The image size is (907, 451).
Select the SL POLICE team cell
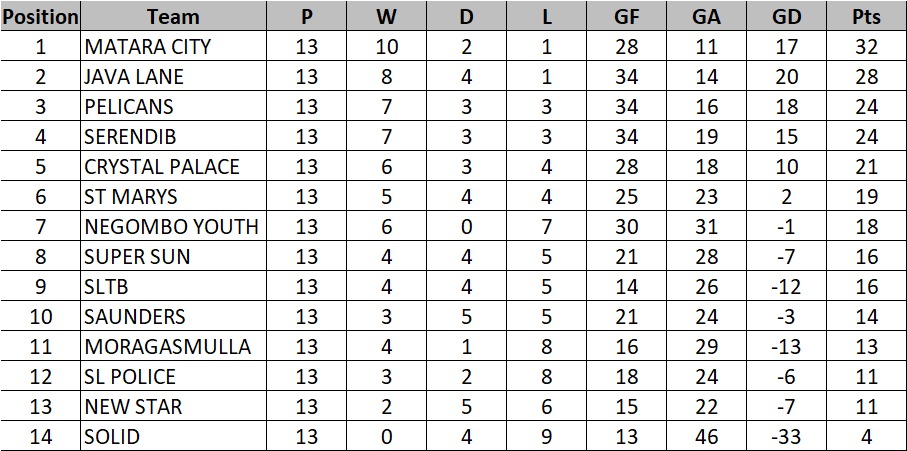click(x=174, y=376)
